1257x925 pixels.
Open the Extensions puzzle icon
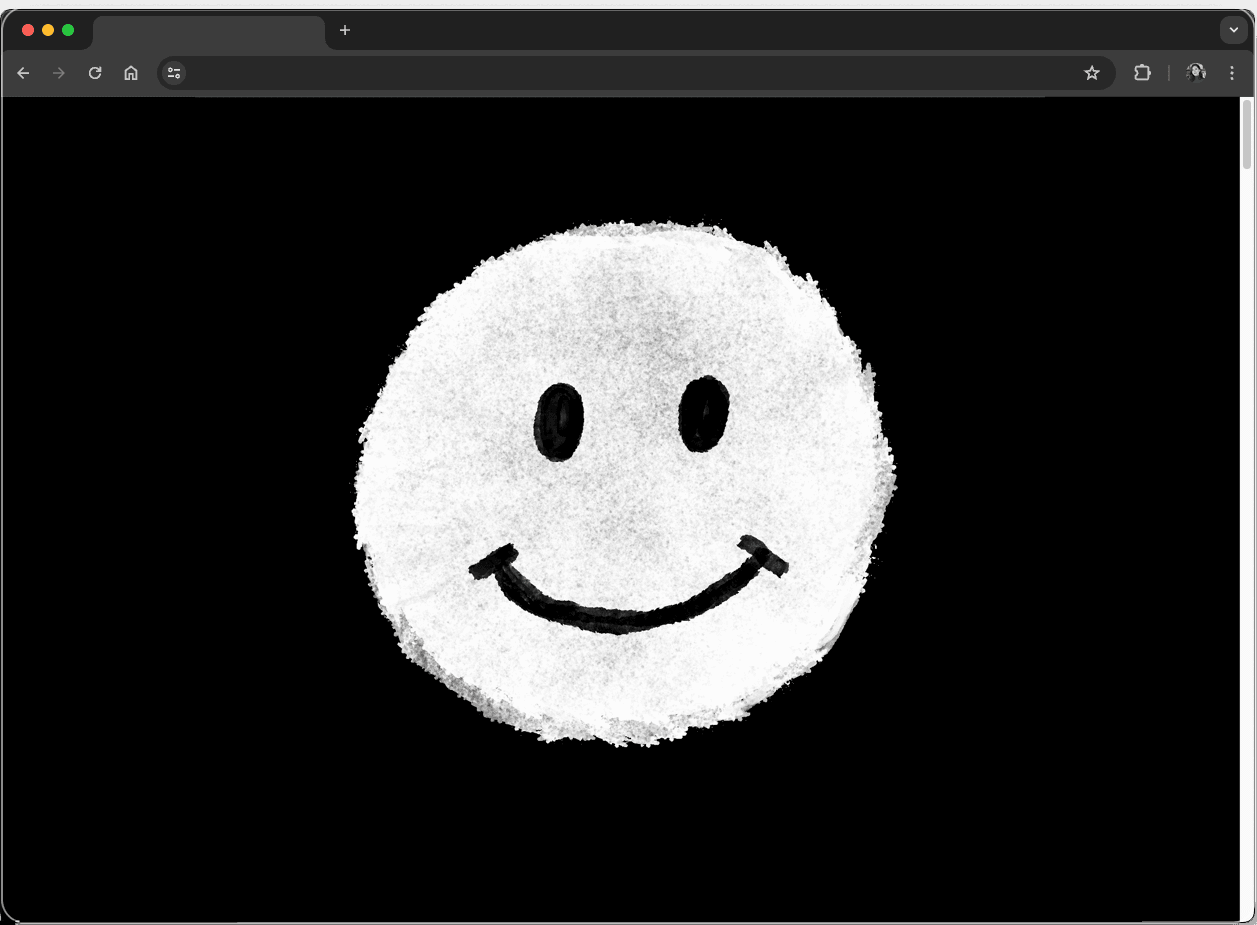pos(1142,73)
